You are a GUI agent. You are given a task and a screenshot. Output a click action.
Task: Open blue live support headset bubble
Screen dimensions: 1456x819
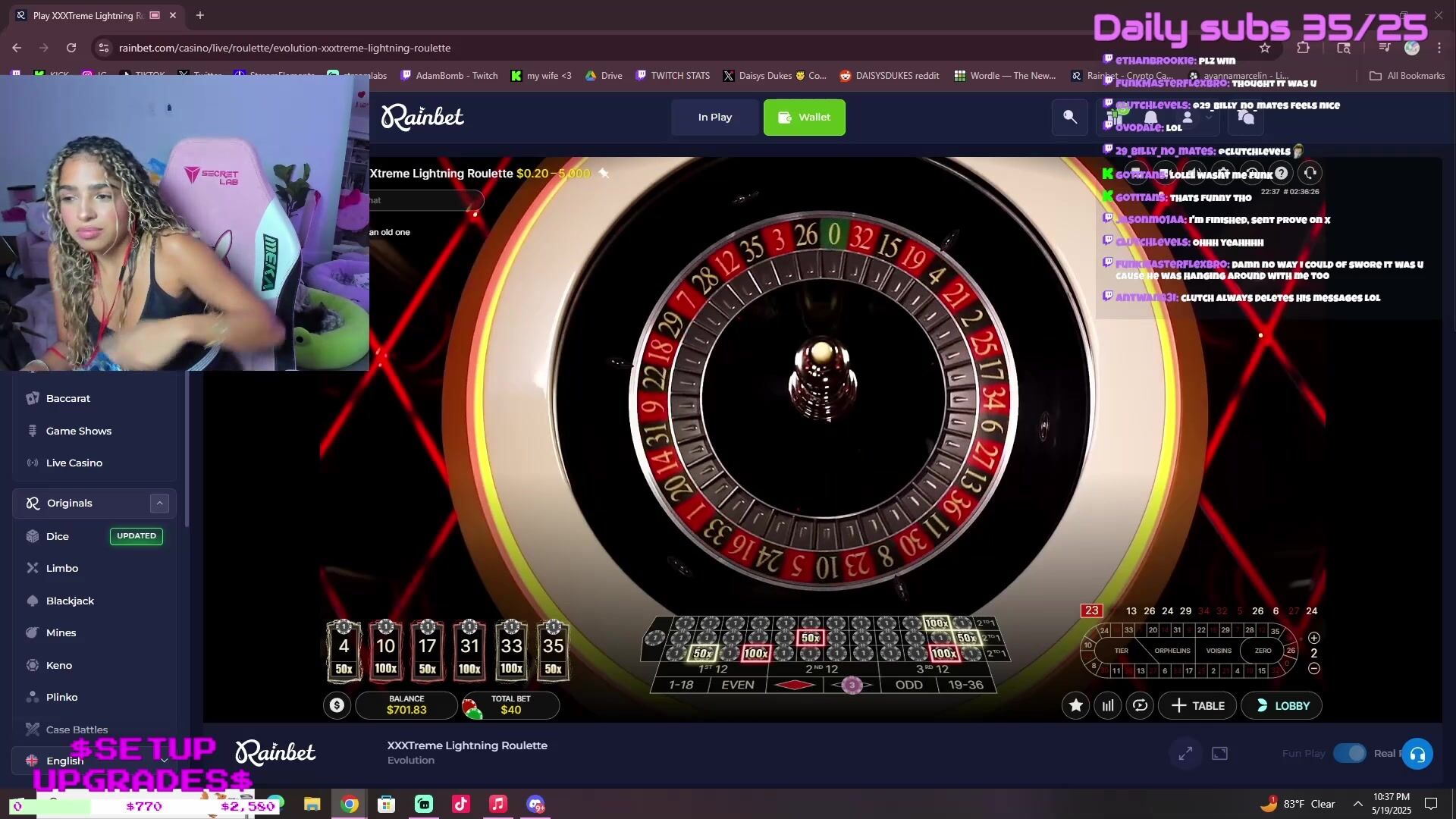1417,755
